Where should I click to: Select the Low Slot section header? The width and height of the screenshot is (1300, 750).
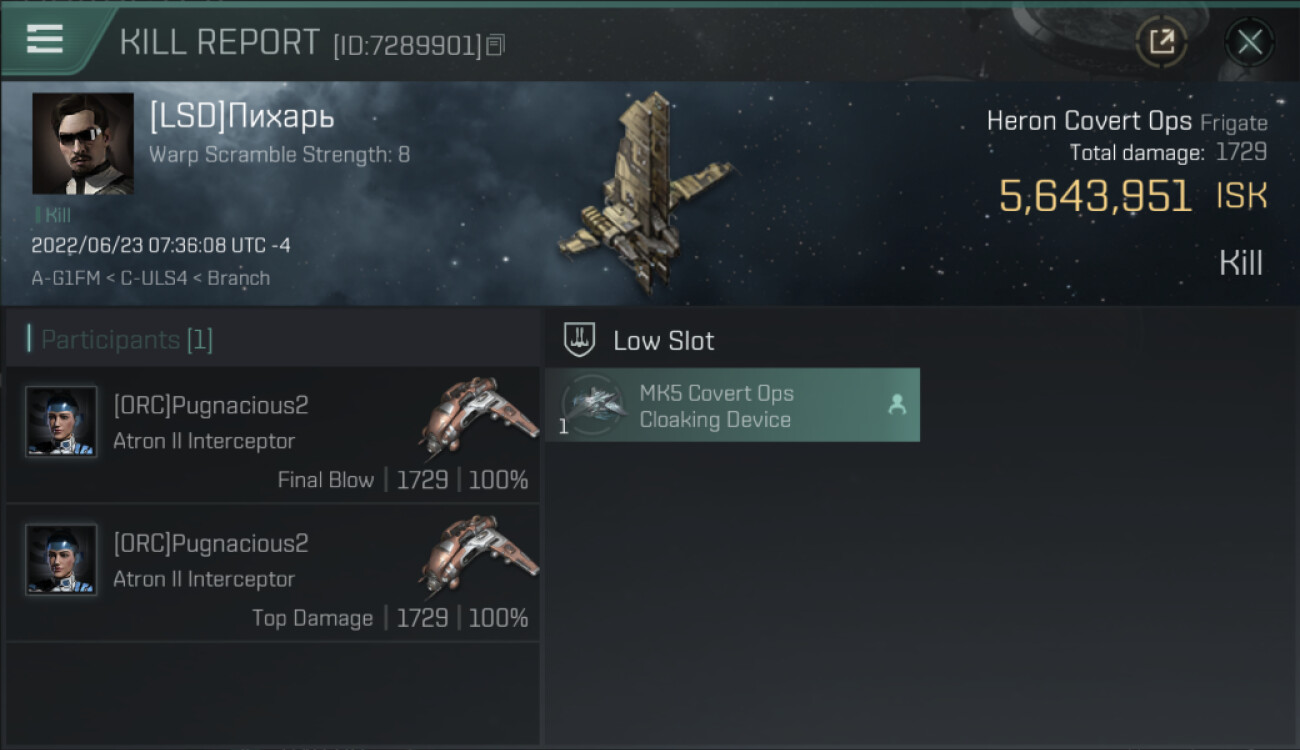664,341
